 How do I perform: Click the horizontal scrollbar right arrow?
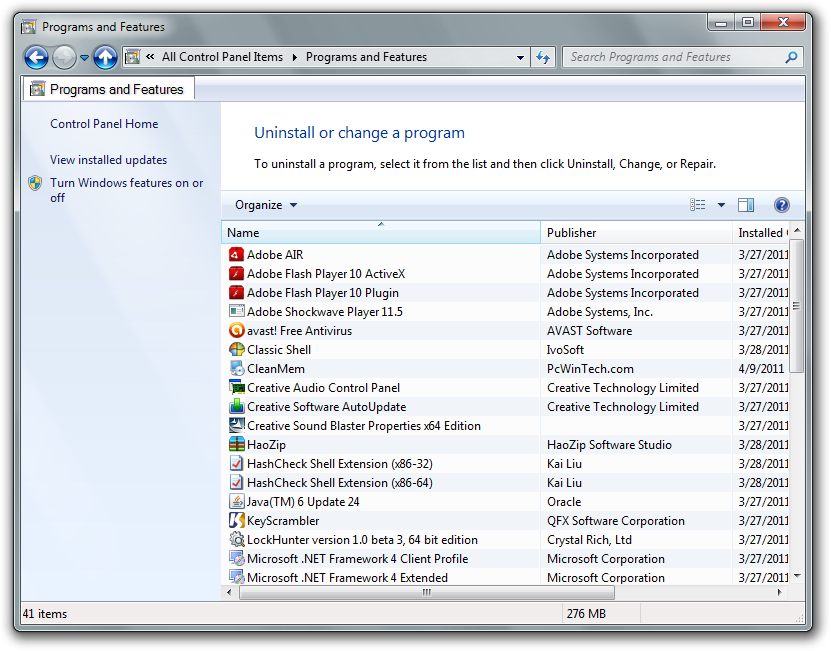[x=780, y=593]
